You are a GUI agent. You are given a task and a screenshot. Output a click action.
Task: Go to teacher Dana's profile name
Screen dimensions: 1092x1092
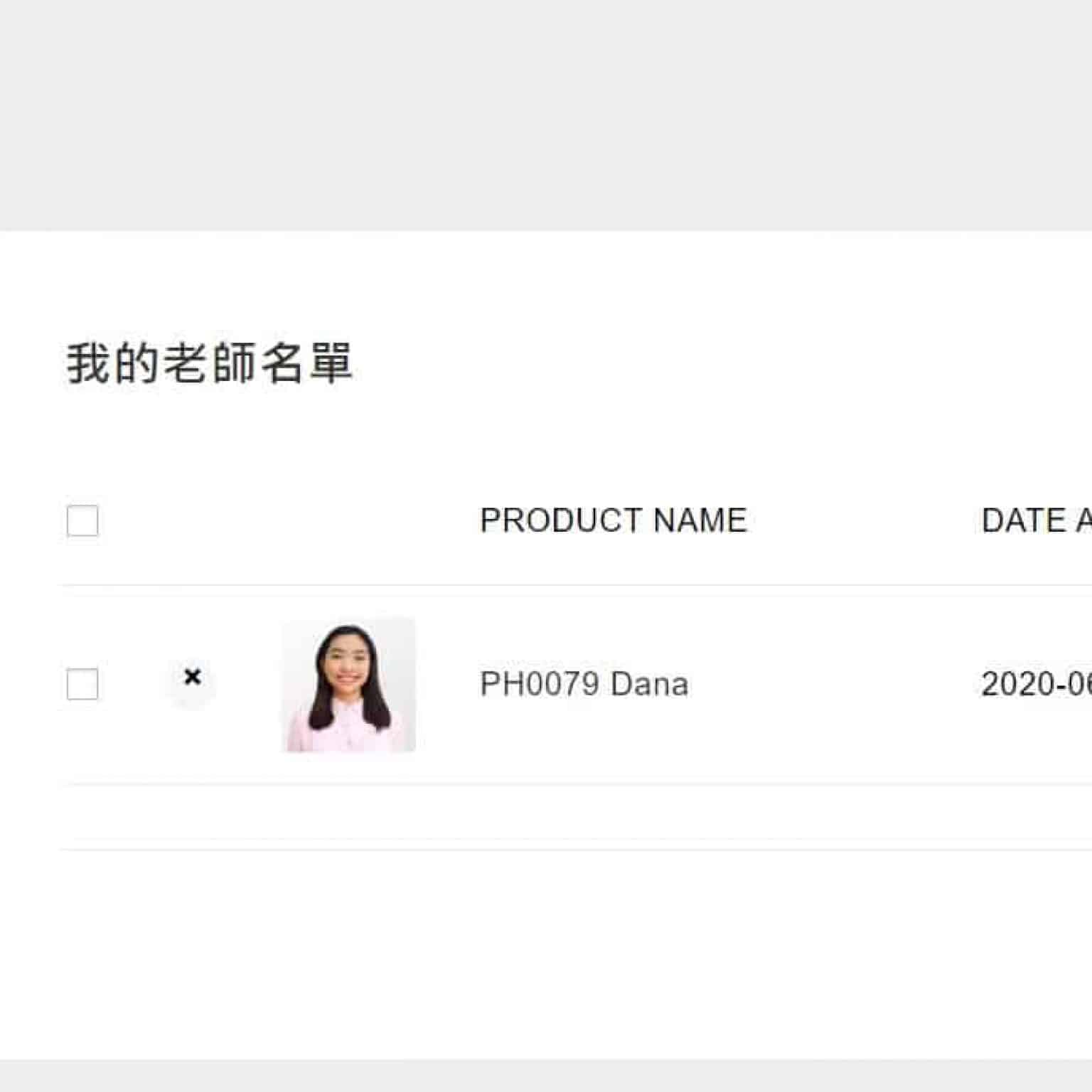[x=584, y=684]
